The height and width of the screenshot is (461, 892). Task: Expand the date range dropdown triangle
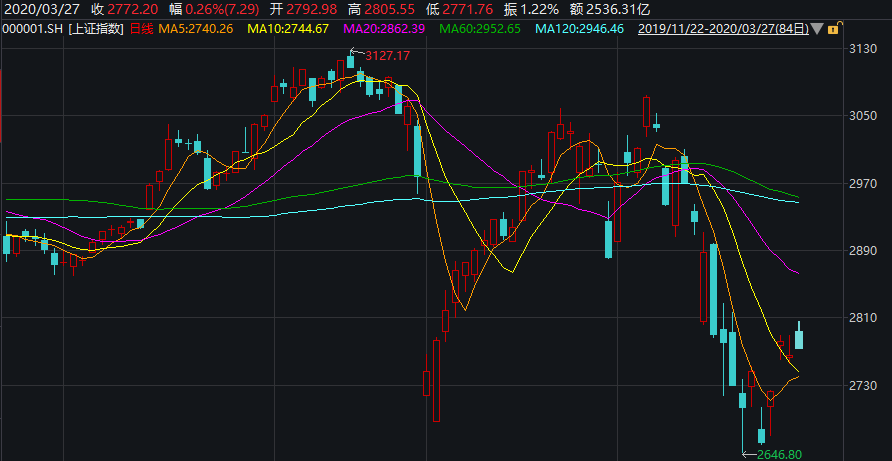click(817, 28)
